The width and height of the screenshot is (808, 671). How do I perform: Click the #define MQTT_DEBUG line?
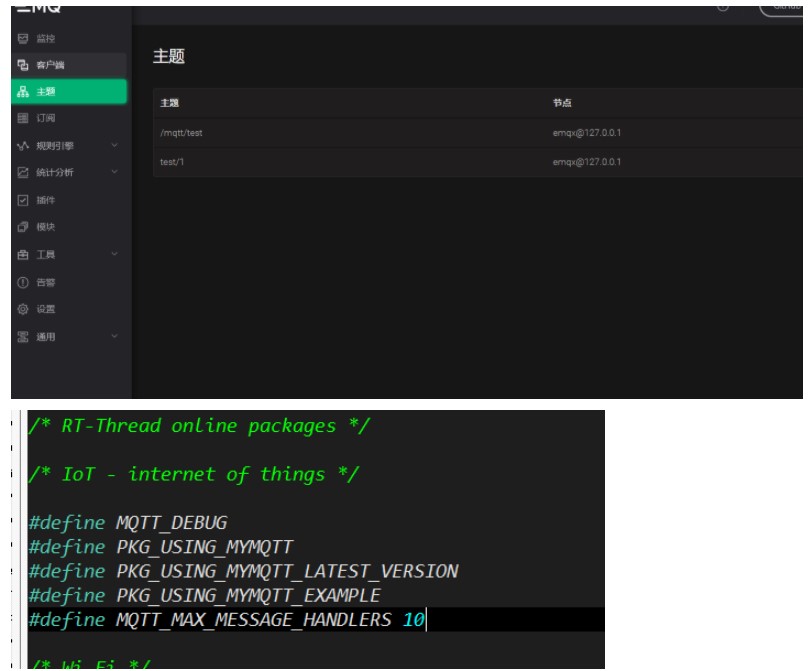pyautogui.click(x=128, y=523)
